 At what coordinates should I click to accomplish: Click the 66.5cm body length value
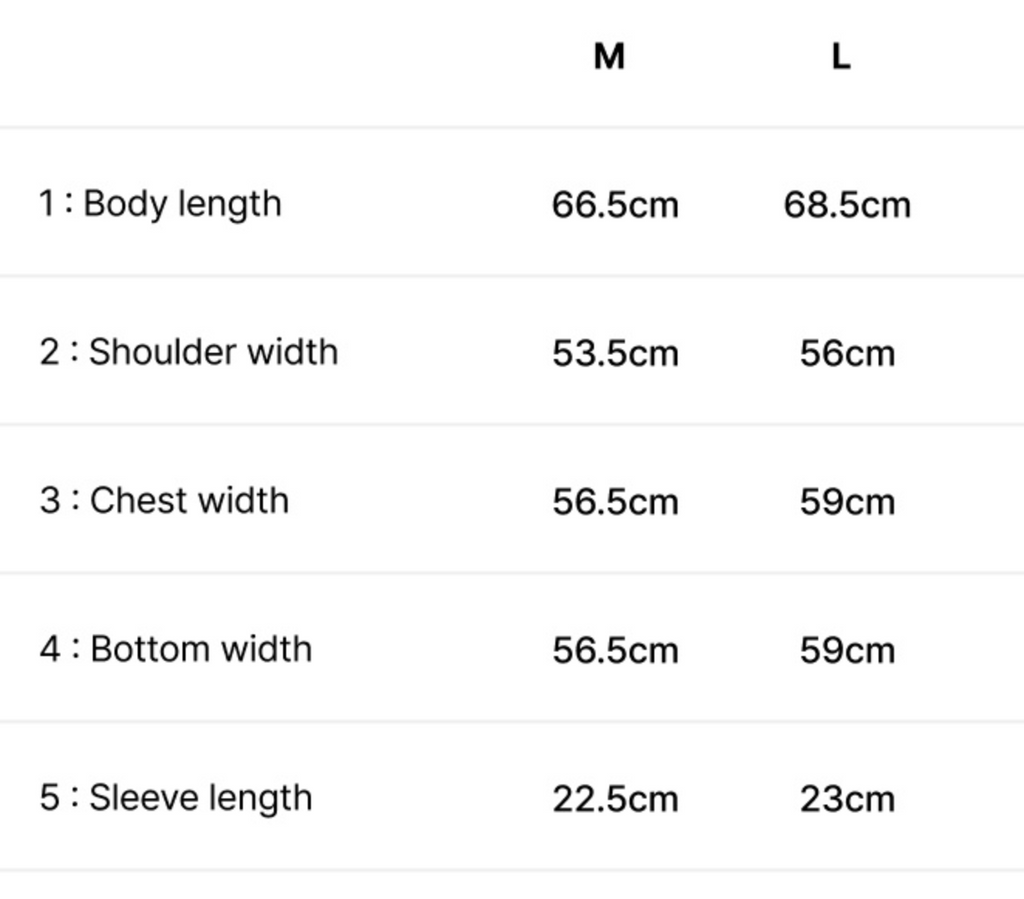click(x=615, y=205)
